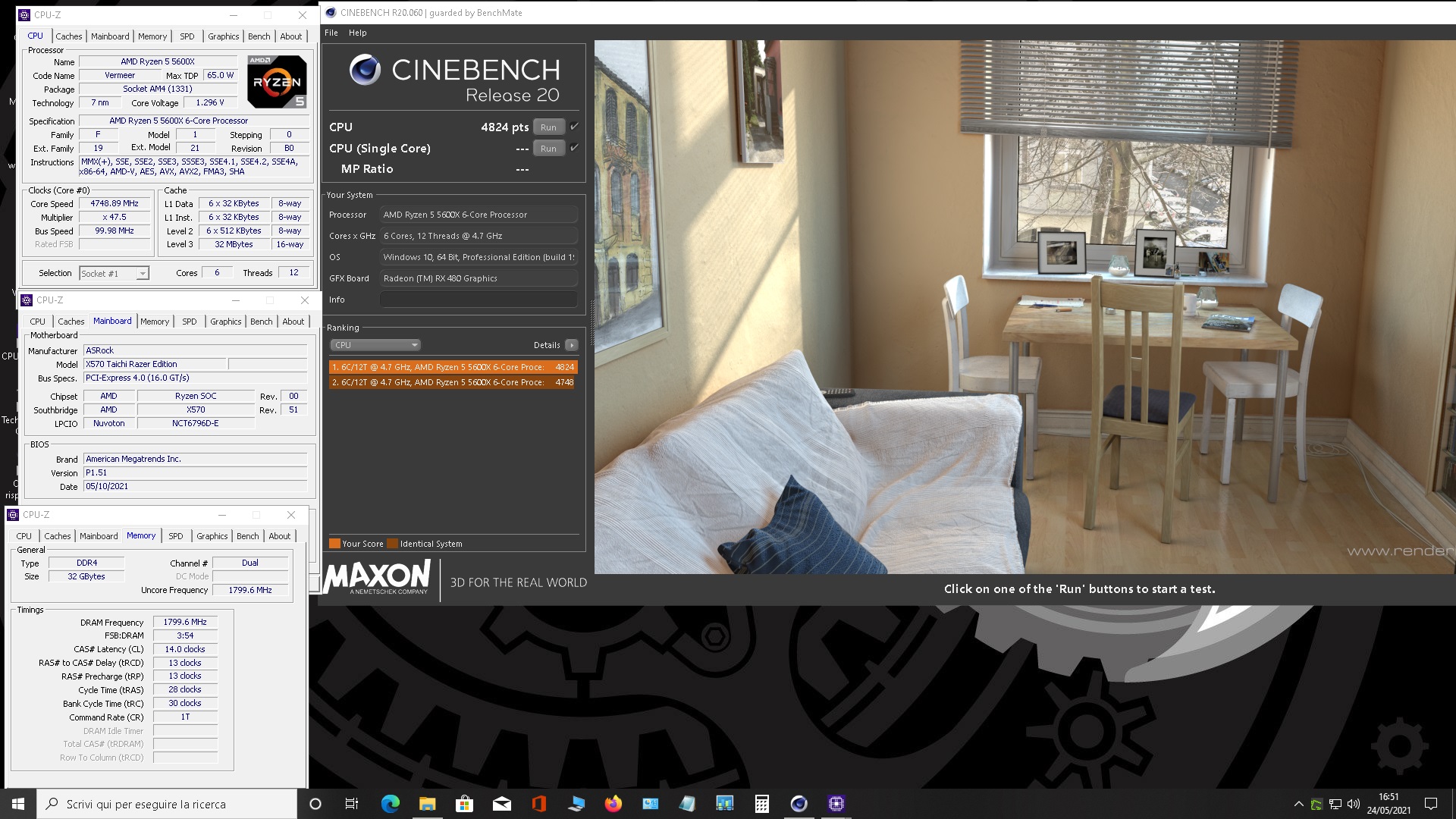Viewport: 1456px width, 819px height.
Task: Click the Details arrow button in Ranking
Action: tap(572, 345)
